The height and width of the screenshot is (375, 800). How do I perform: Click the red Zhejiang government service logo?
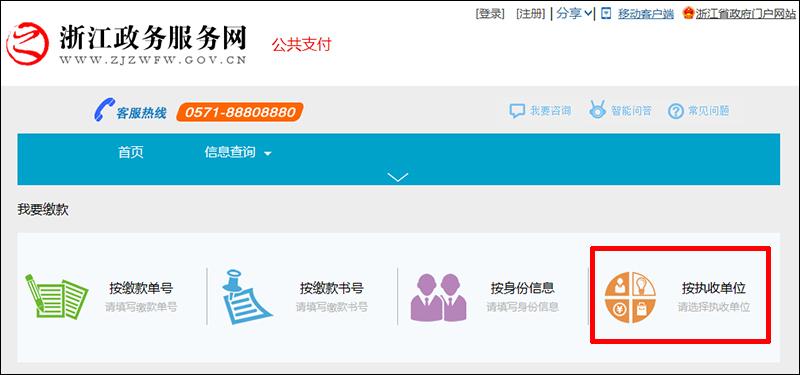click(x=28, y=43)
